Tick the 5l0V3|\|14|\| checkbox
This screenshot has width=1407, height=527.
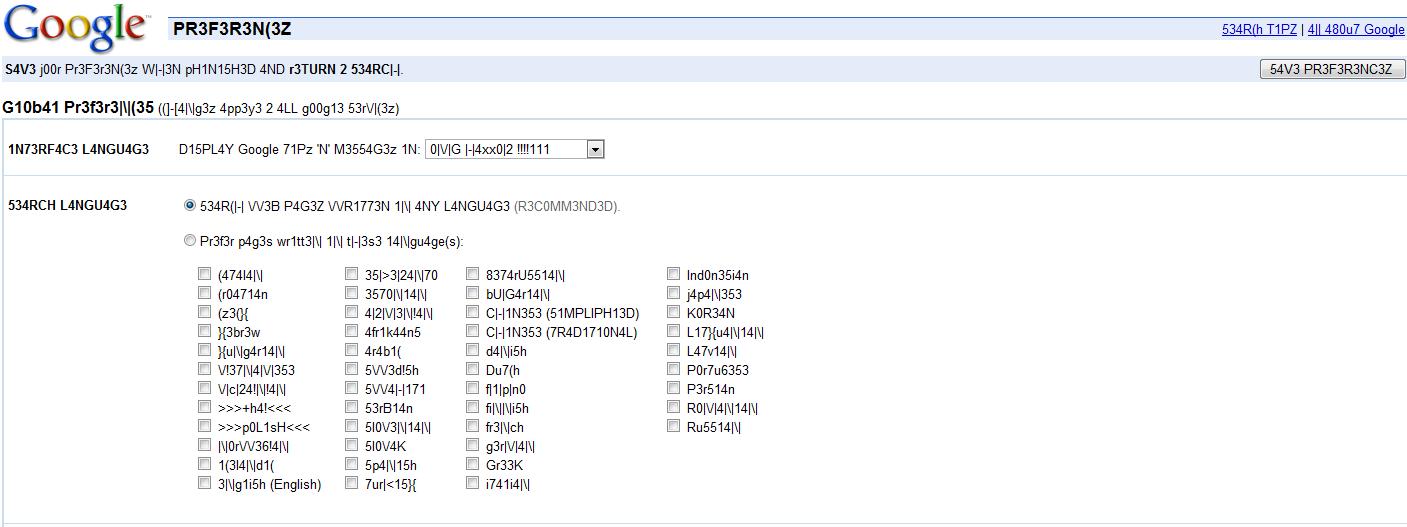click(x=352, y=426)
